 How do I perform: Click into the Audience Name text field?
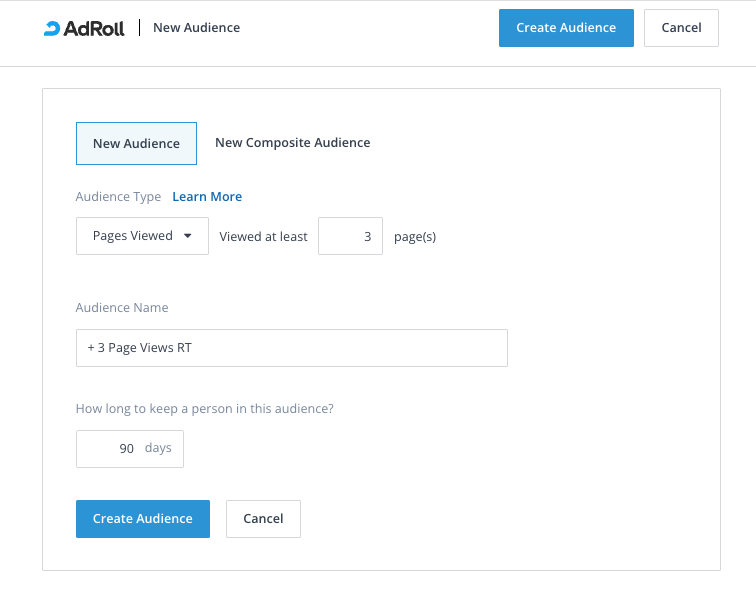point(291,348)
